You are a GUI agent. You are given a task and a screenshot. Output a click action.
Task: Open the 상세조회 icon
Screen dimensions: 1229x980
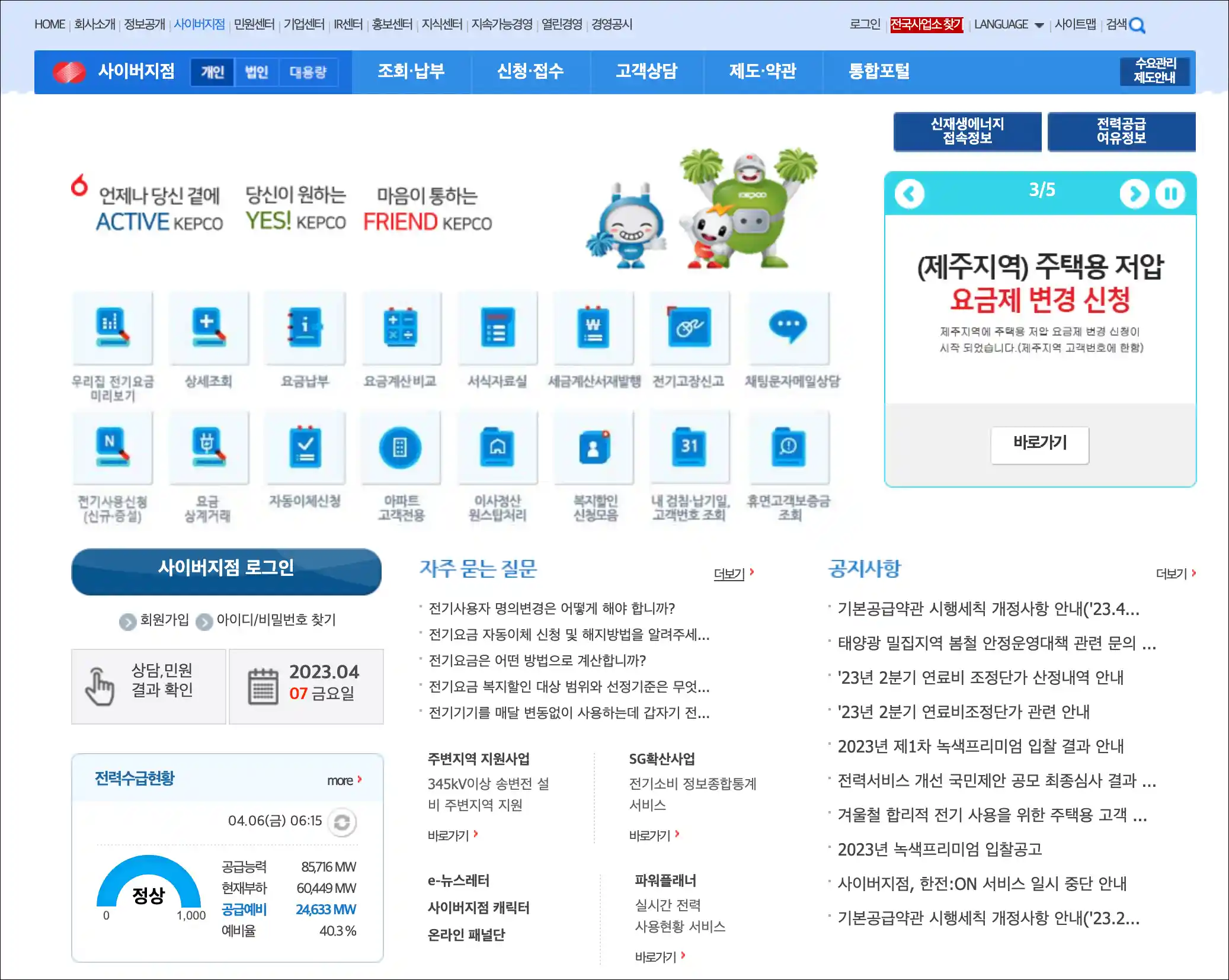coord(209,328)
